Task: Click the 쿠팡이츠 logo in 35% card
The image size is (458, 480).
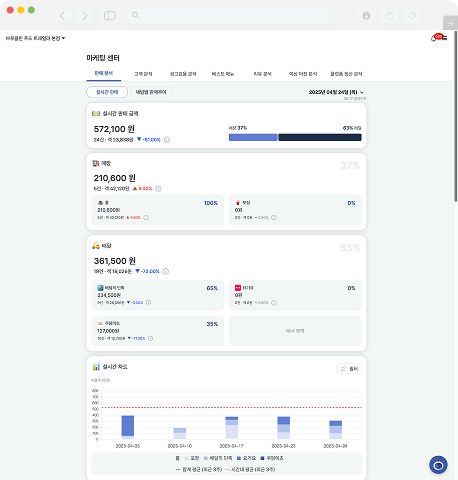Action: click(x=100, y=323)
